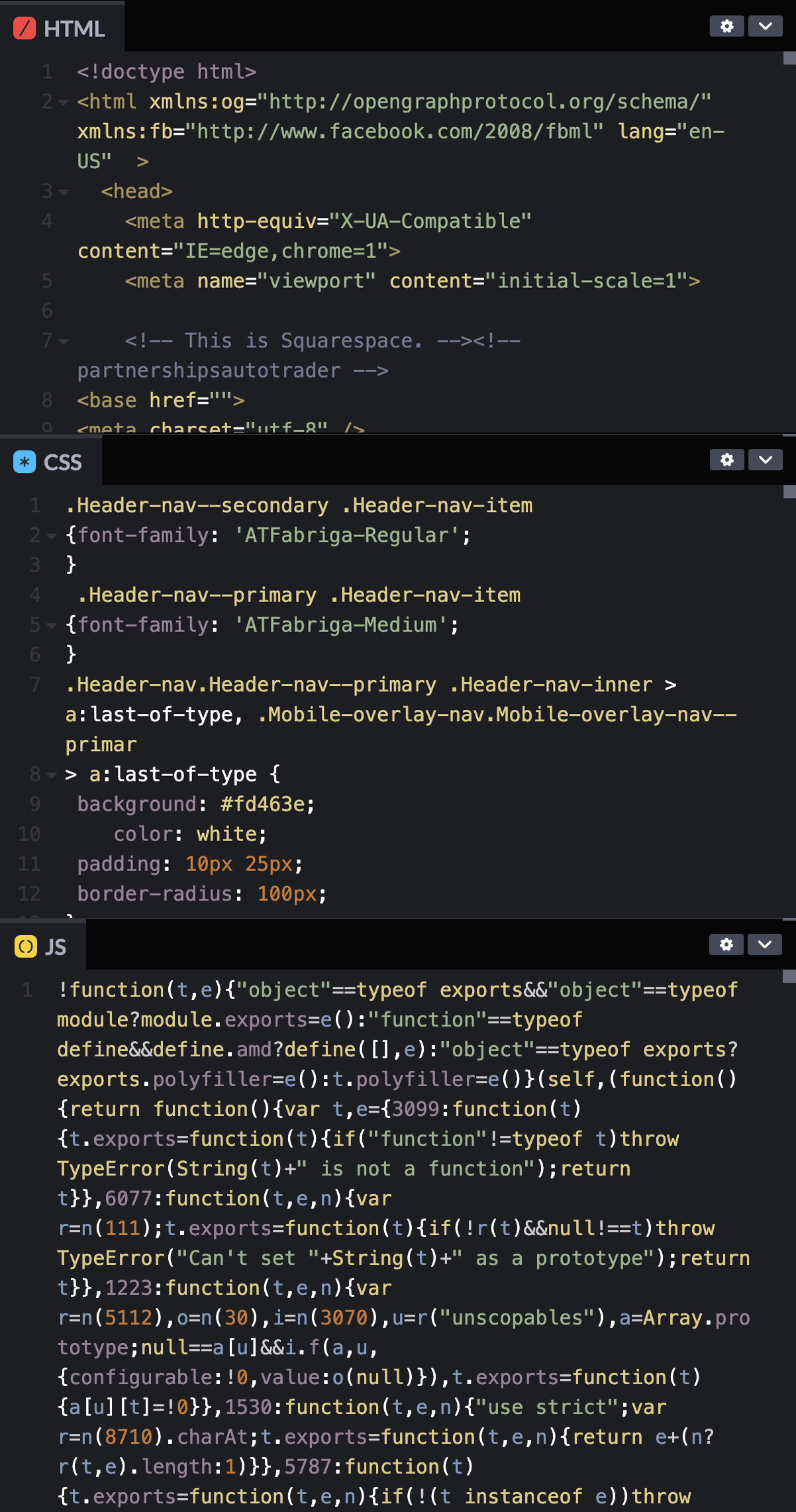This screenshot has height=1512, width=796.
Task: Click 'X-UA-Compatible' attribute value
Action: pyautogui.click(x=430, y=221)
